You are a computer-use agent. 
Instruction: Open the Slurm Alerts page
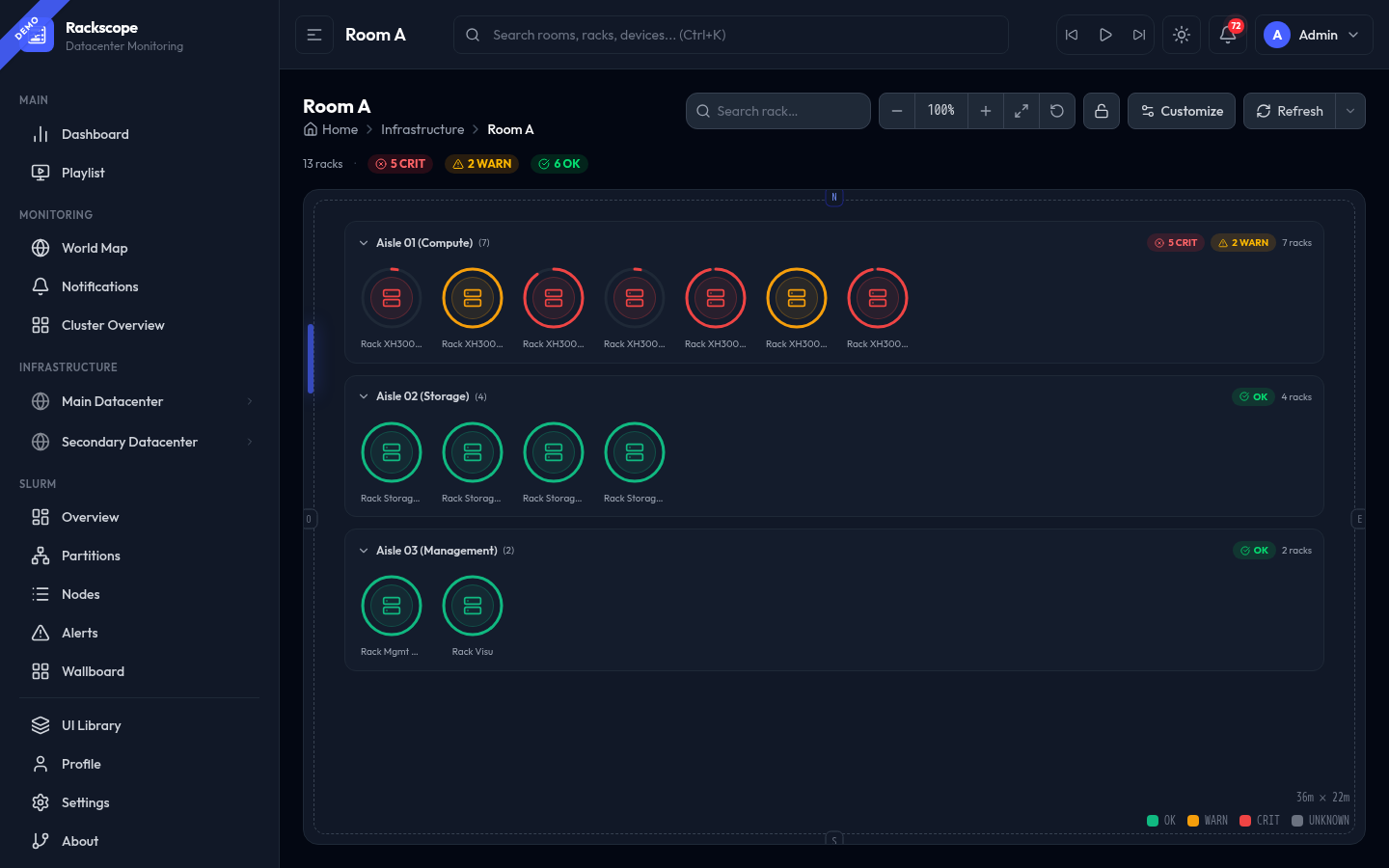tap(79, 633)
